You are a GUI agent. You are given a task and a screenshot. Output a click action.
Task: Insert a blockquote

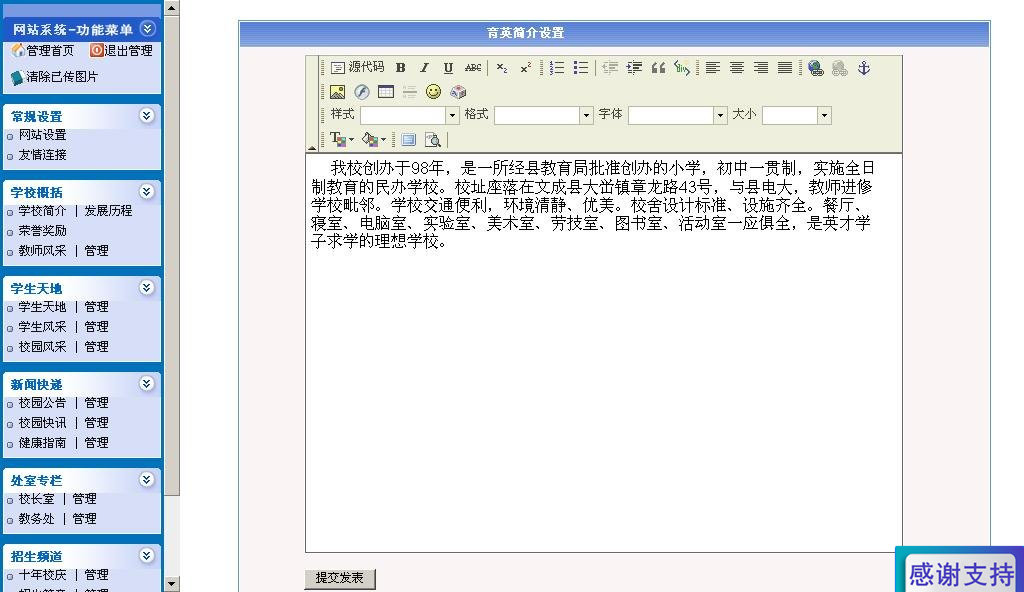point(658,67)
